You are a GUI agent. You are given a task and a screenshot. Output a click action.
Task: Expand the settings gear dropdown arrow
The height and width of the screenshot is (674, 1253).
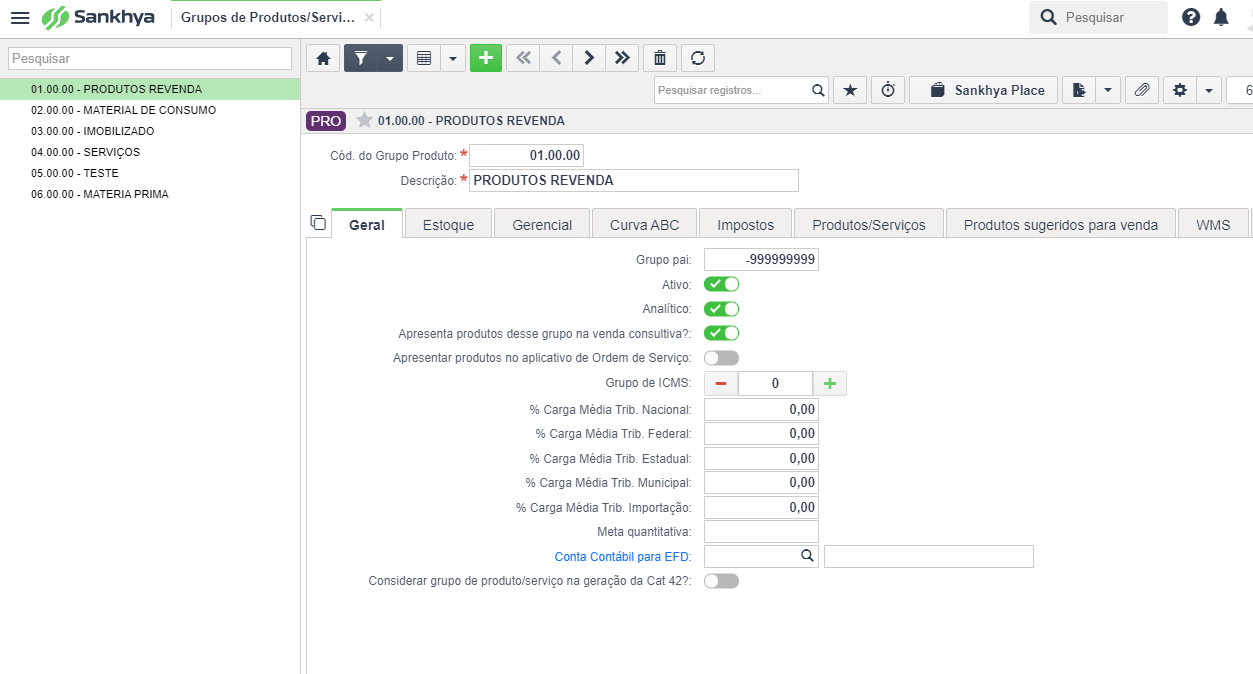(x=1209, y=90)
